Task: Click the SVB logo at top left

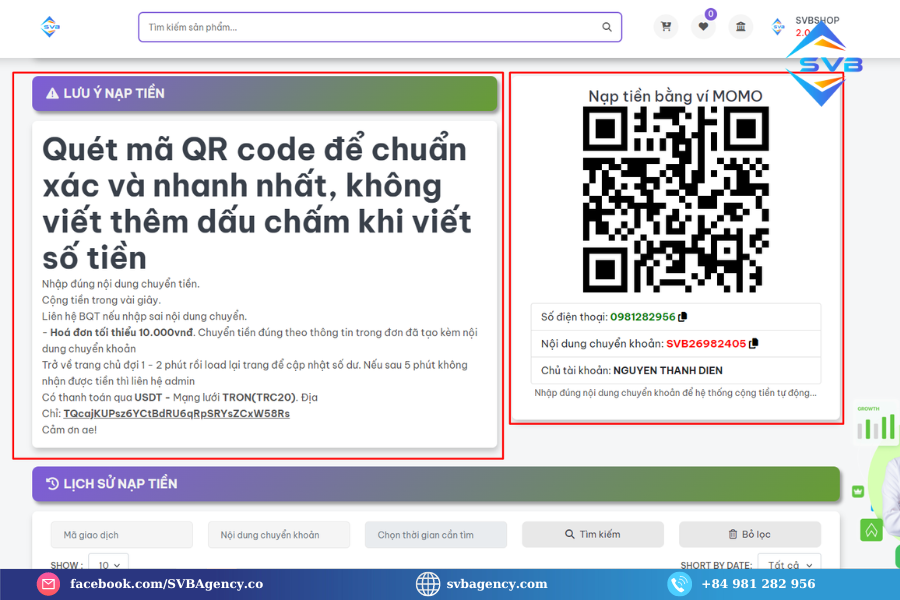Action: click(51, 27)
